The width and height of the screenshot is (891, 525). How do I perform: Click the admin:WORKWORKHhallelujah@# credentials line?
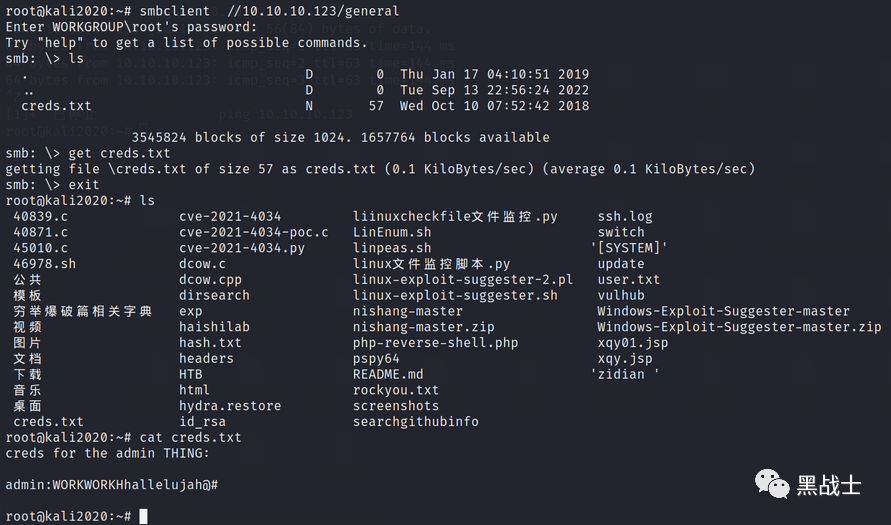112,485
